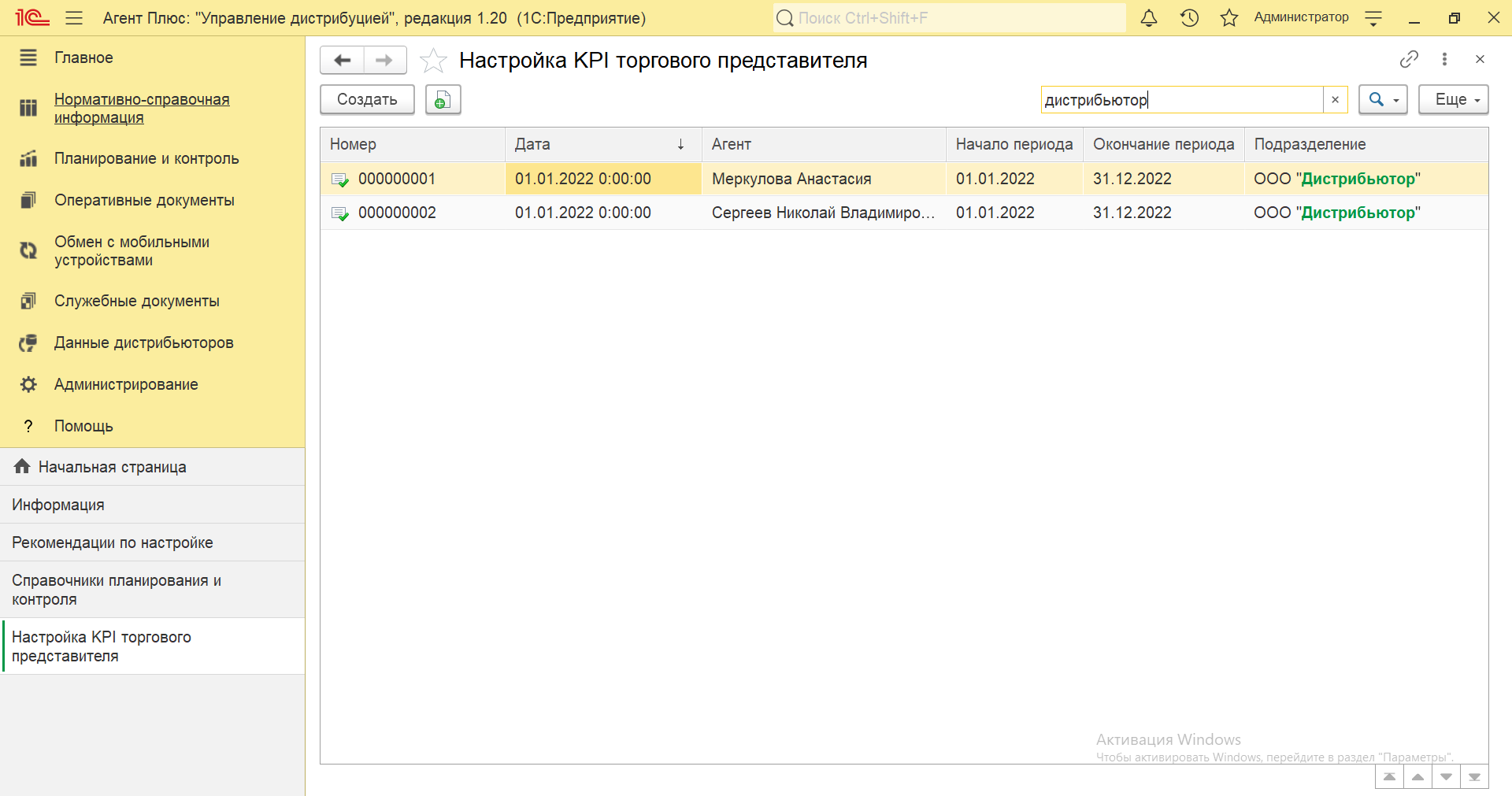
Task: Add Настройка KPI form to favorites star
Action: (433, 60)
